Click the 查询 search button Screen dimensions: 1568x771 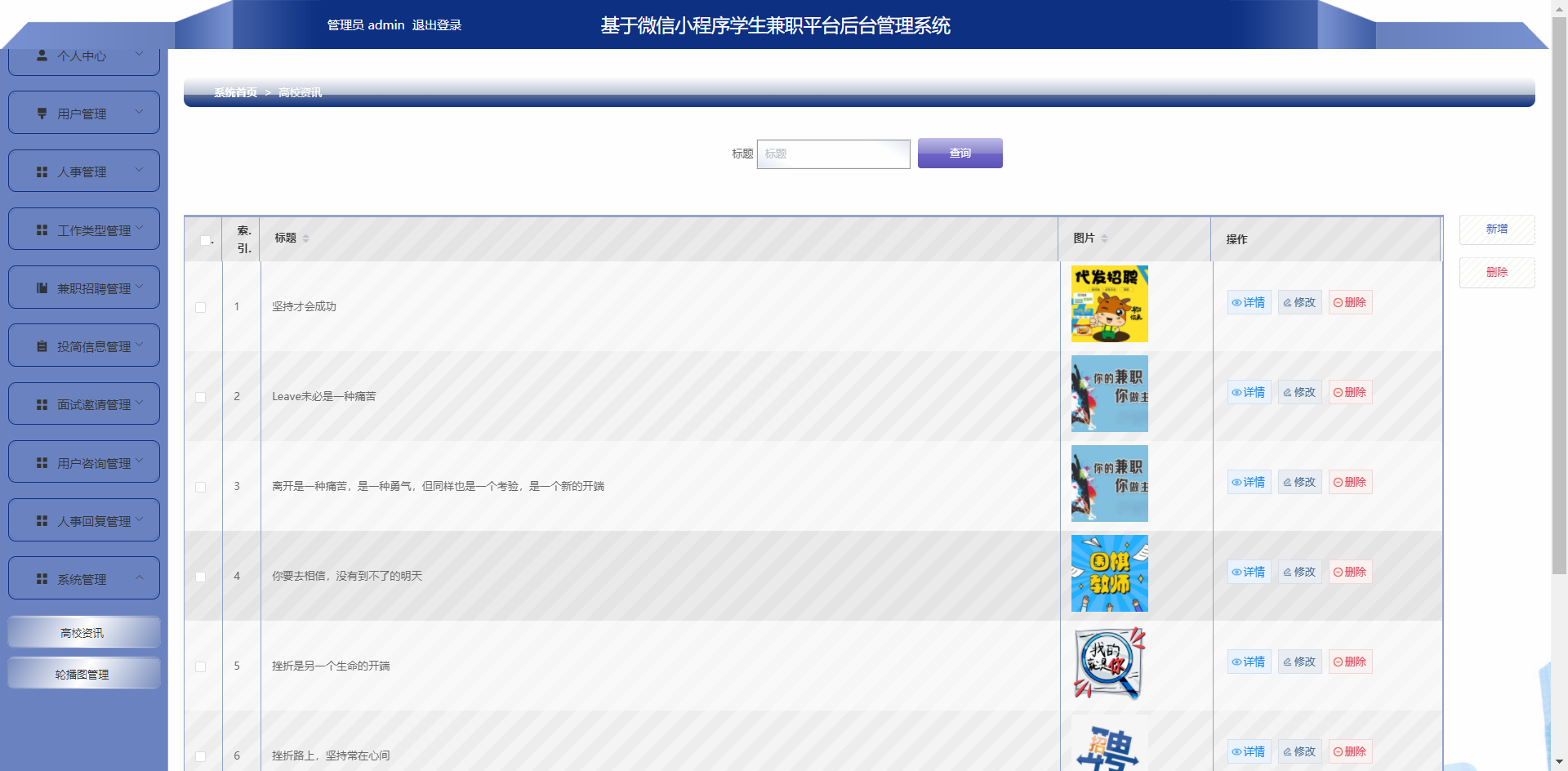960,154
